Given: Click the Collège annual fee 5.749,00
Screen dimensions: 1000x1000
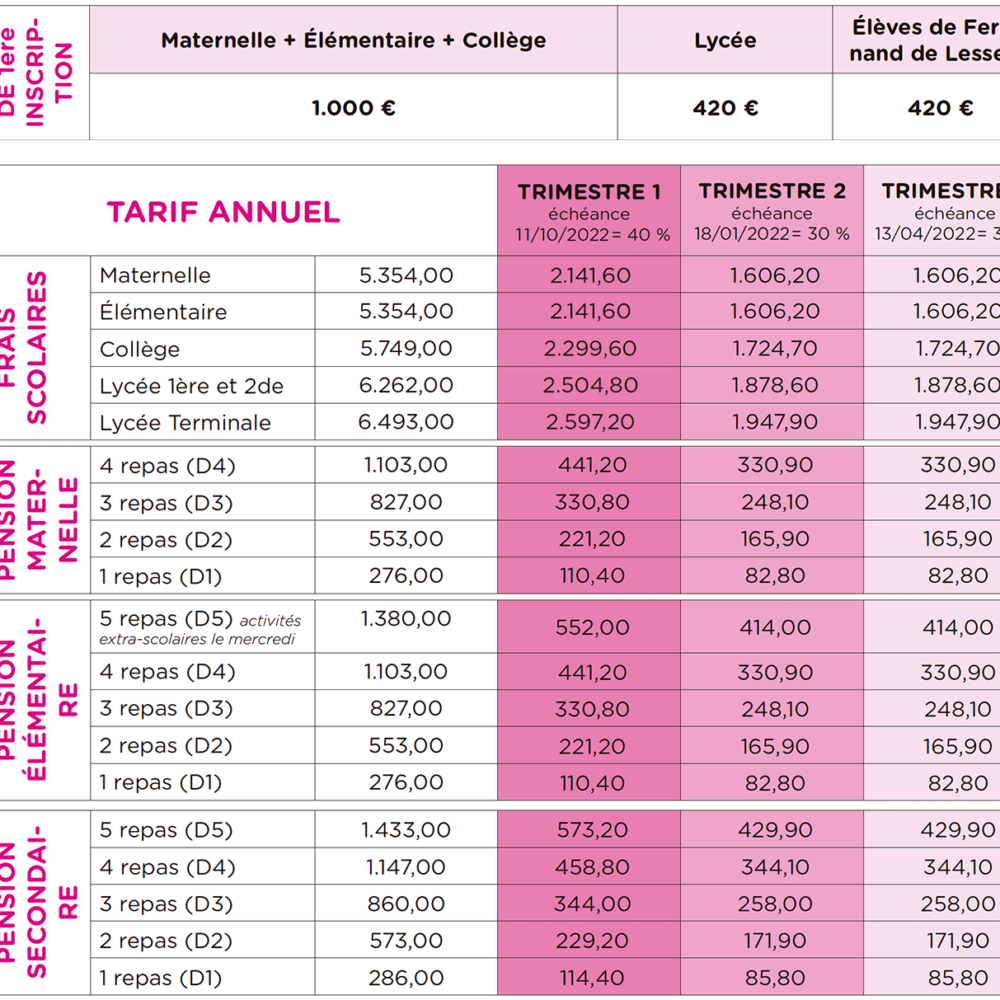Looking at the screenshot, I should point(405,349).
